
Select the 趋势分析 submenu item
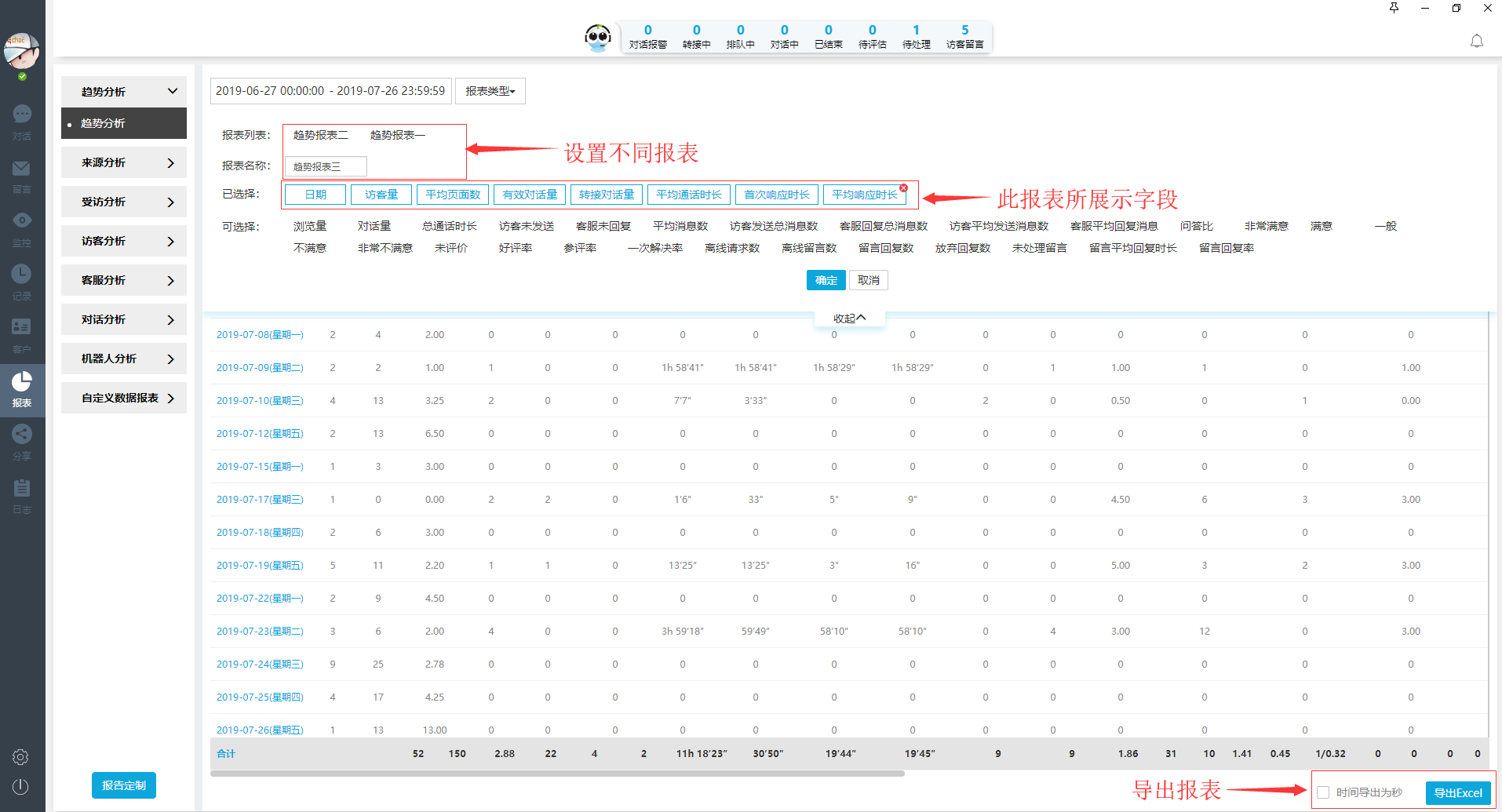point(124,123)
